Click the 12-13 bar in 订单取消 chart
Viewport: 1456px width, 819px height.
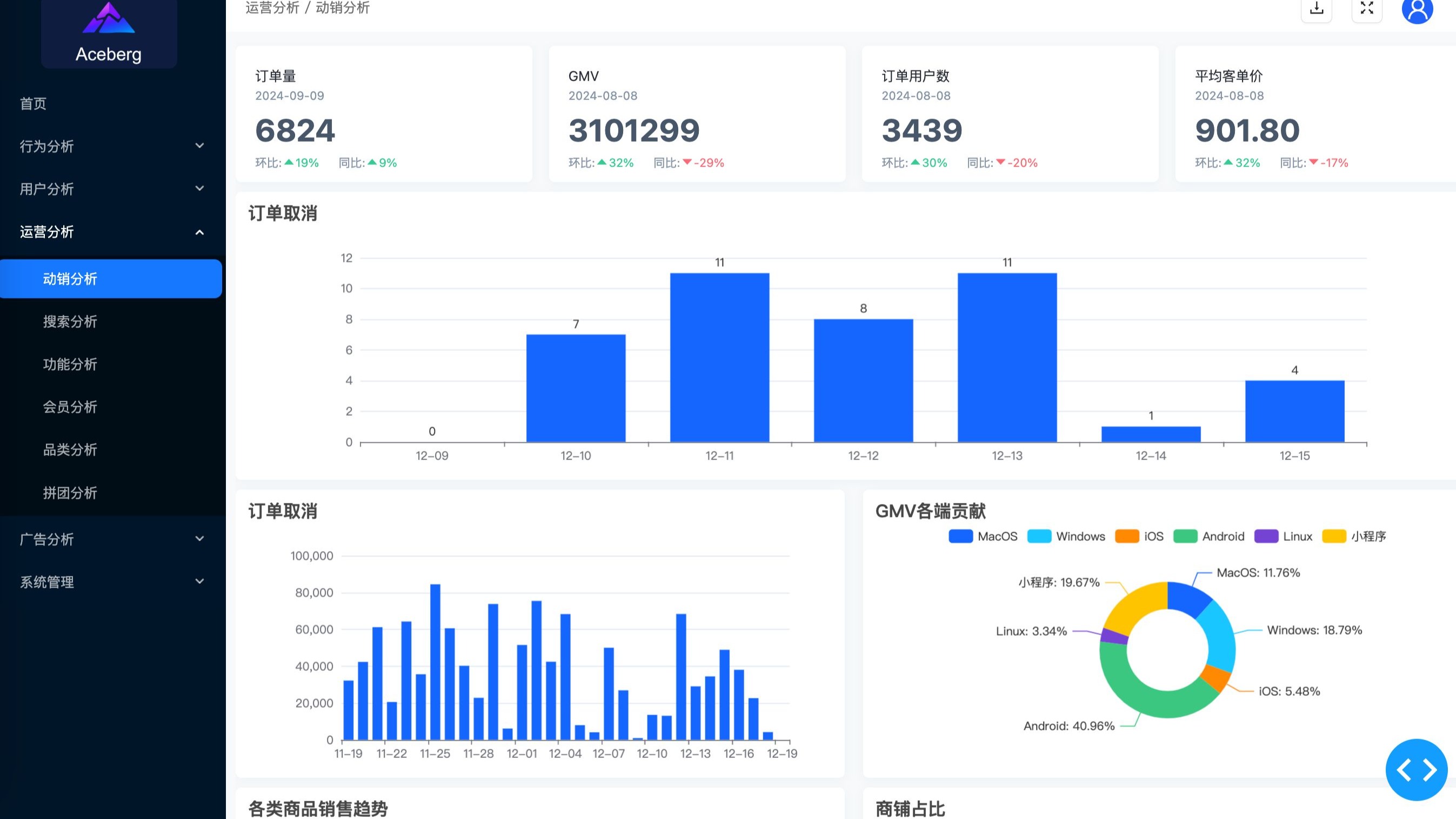tap(1007, 357)
